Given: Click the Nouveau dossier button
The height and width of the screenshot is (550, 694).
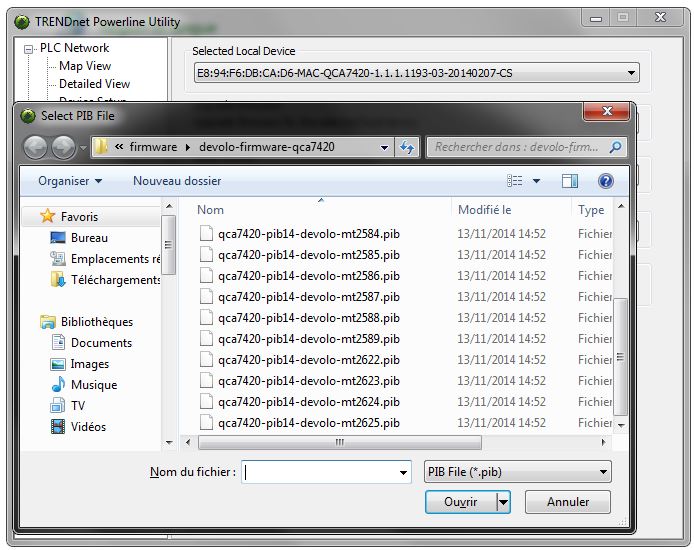Looking at the screenshot, I should [x=177, y=181].
